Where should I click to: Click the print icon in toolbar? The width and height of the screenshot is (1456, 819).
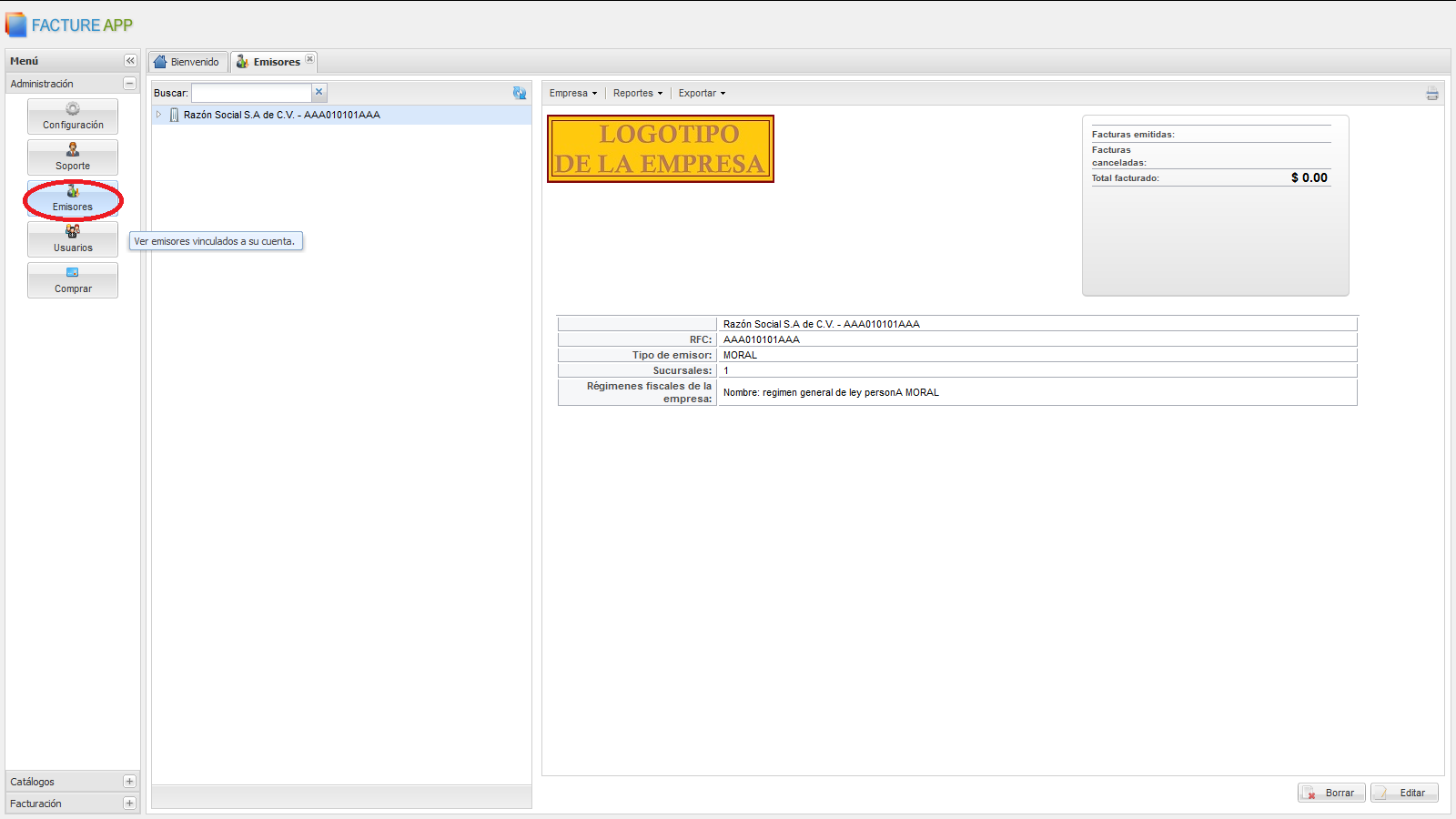[1431, 94]
